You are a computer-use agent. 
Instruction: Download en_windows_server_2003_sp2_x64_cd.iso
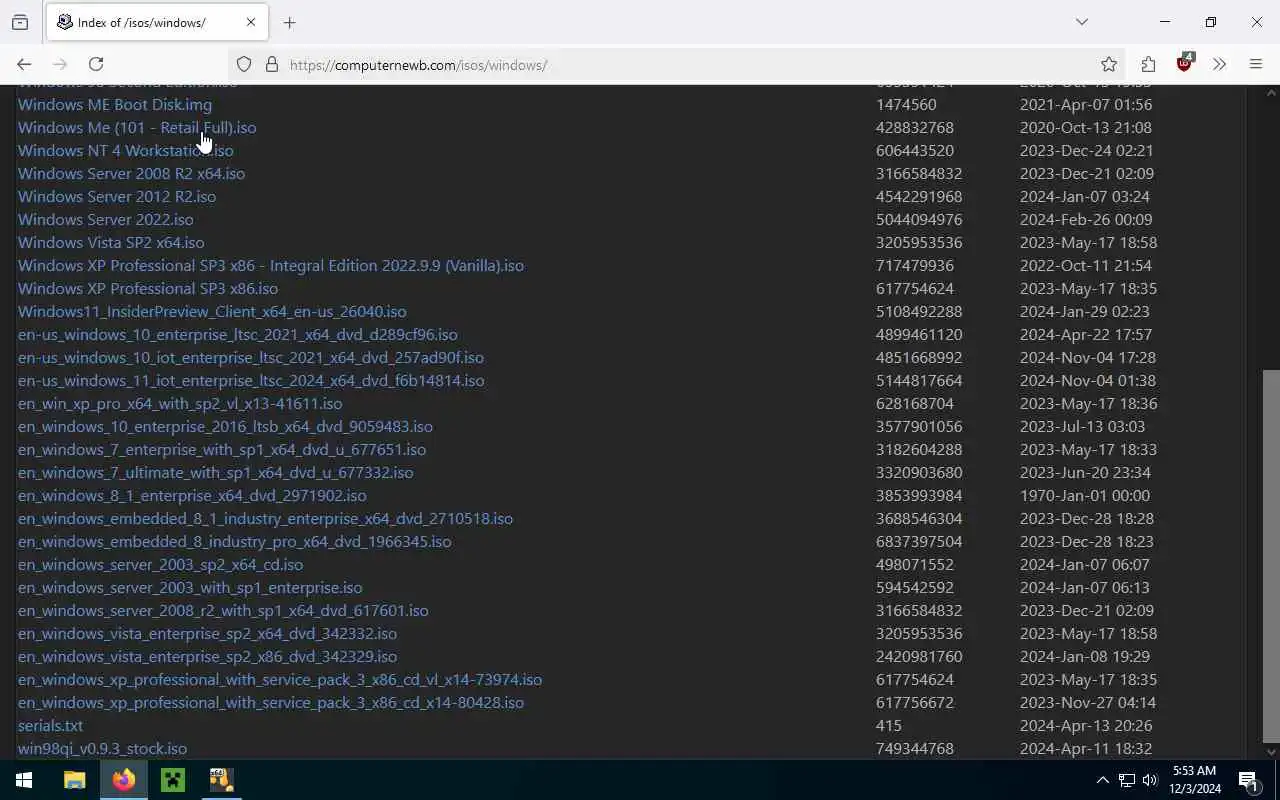[x=160, y=564]
